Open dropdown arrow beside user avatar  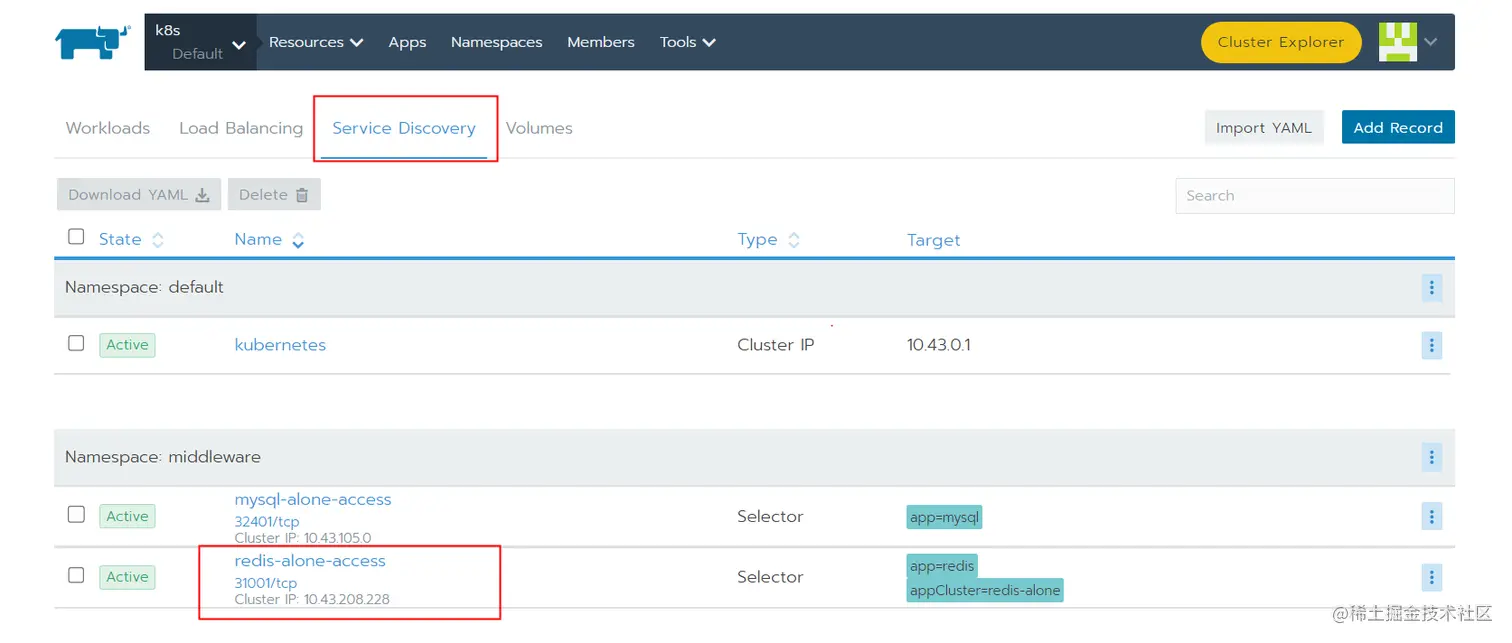(1431, 42)
